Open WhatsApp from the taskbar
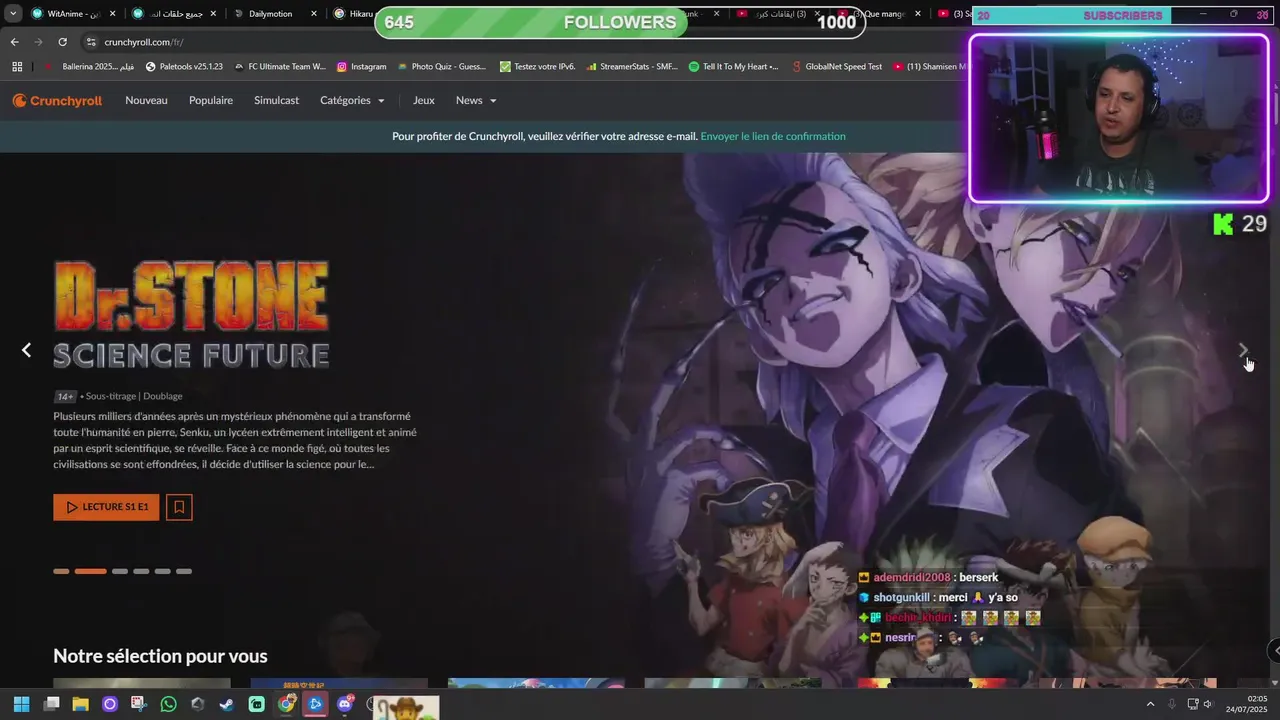Viewport: 1280px width, 720px height. pyautogui.click(x=168, y=704)
